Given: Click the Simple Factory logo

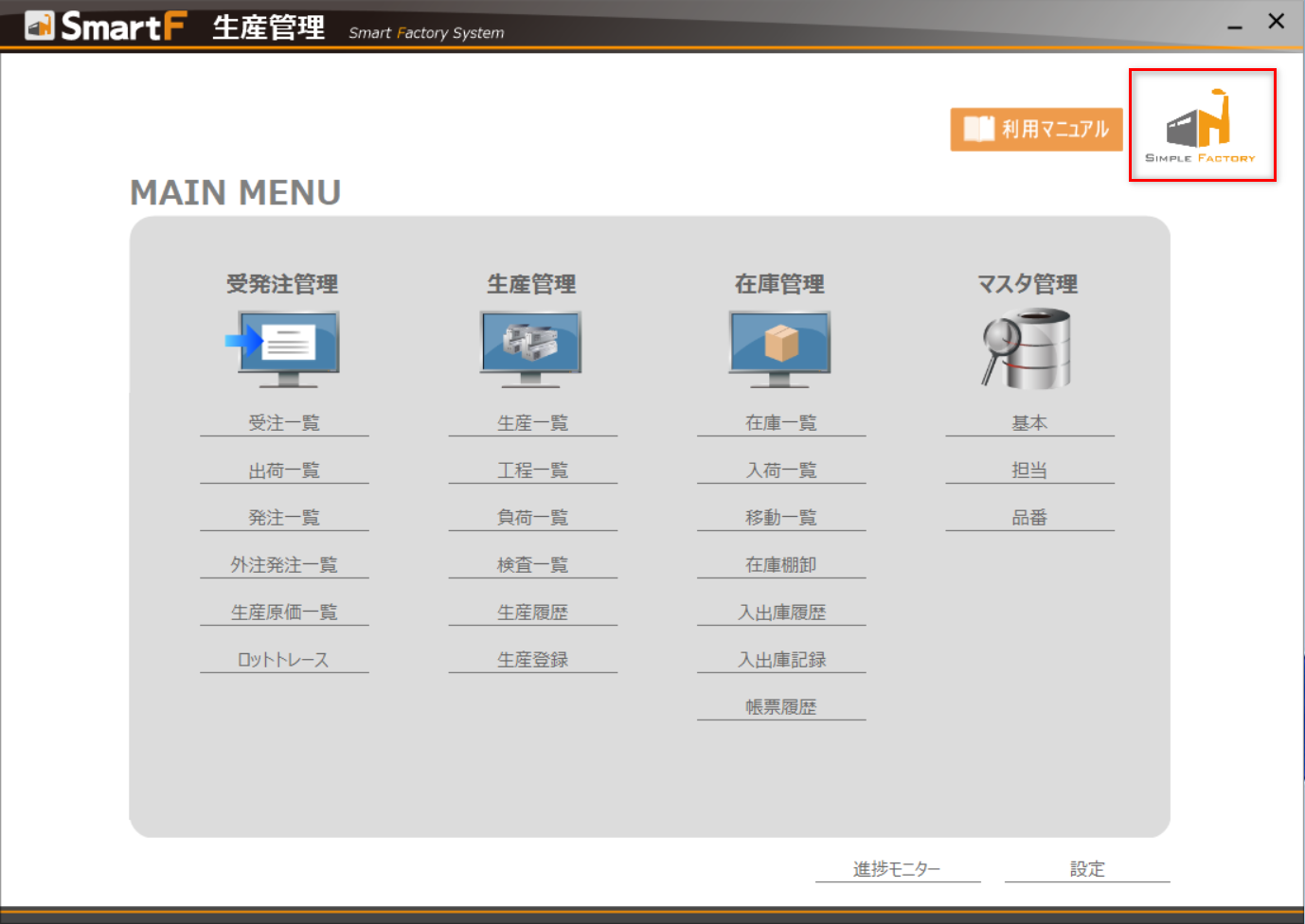Looking at the screenshot, I should click(x=1201, y=125).
